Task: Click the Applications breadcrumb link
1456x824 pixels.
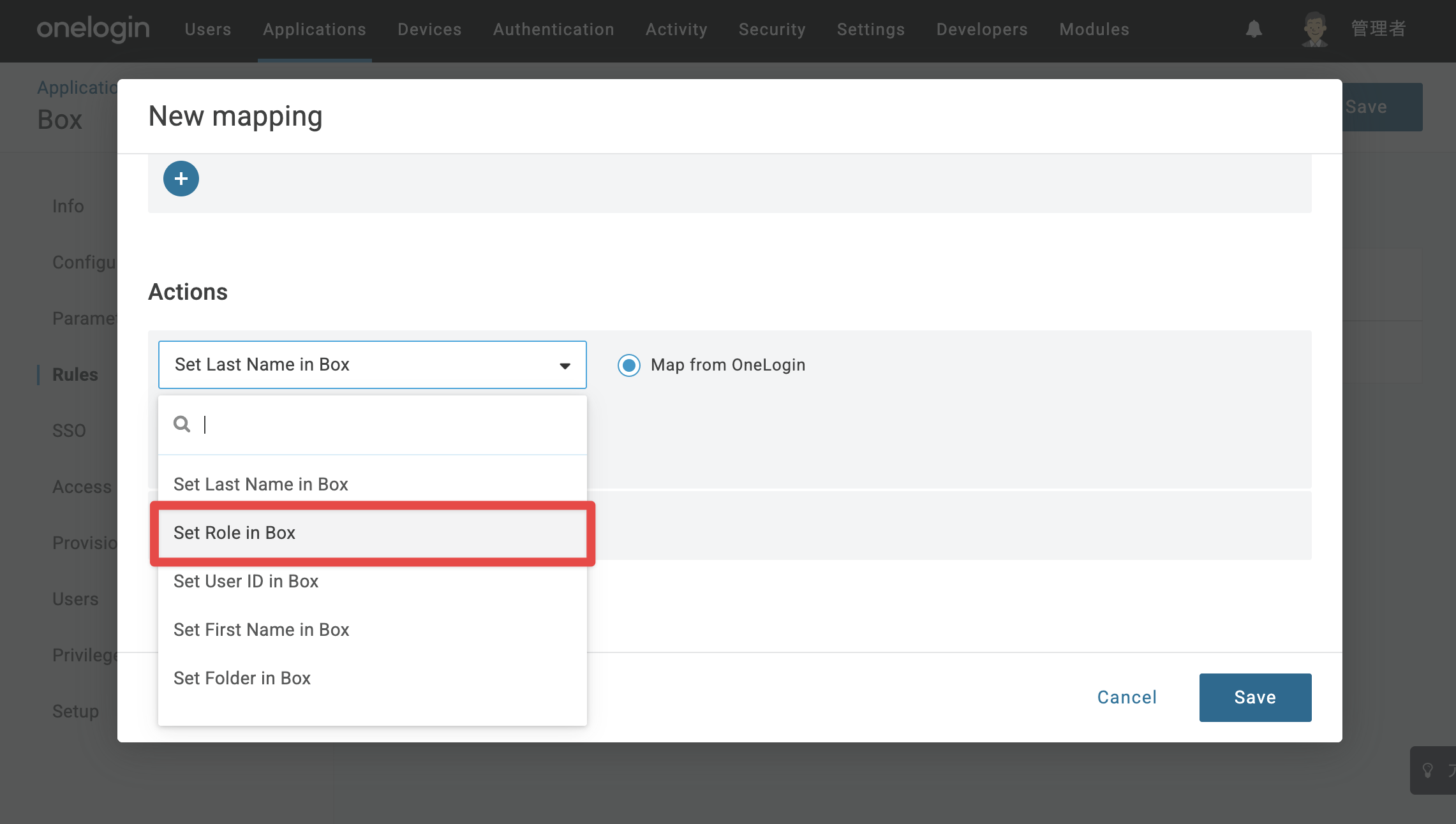Action: pos(77,87)
